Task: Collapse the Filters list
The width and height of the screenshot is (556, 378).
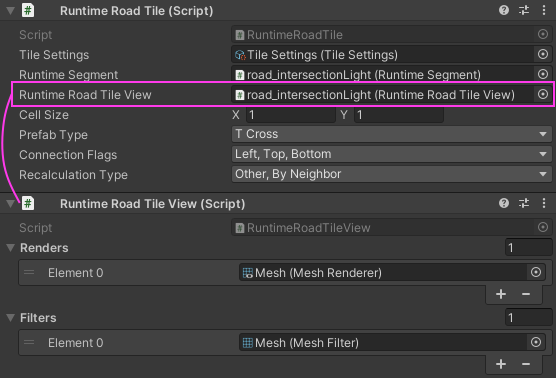Action: tap(10, 318)
